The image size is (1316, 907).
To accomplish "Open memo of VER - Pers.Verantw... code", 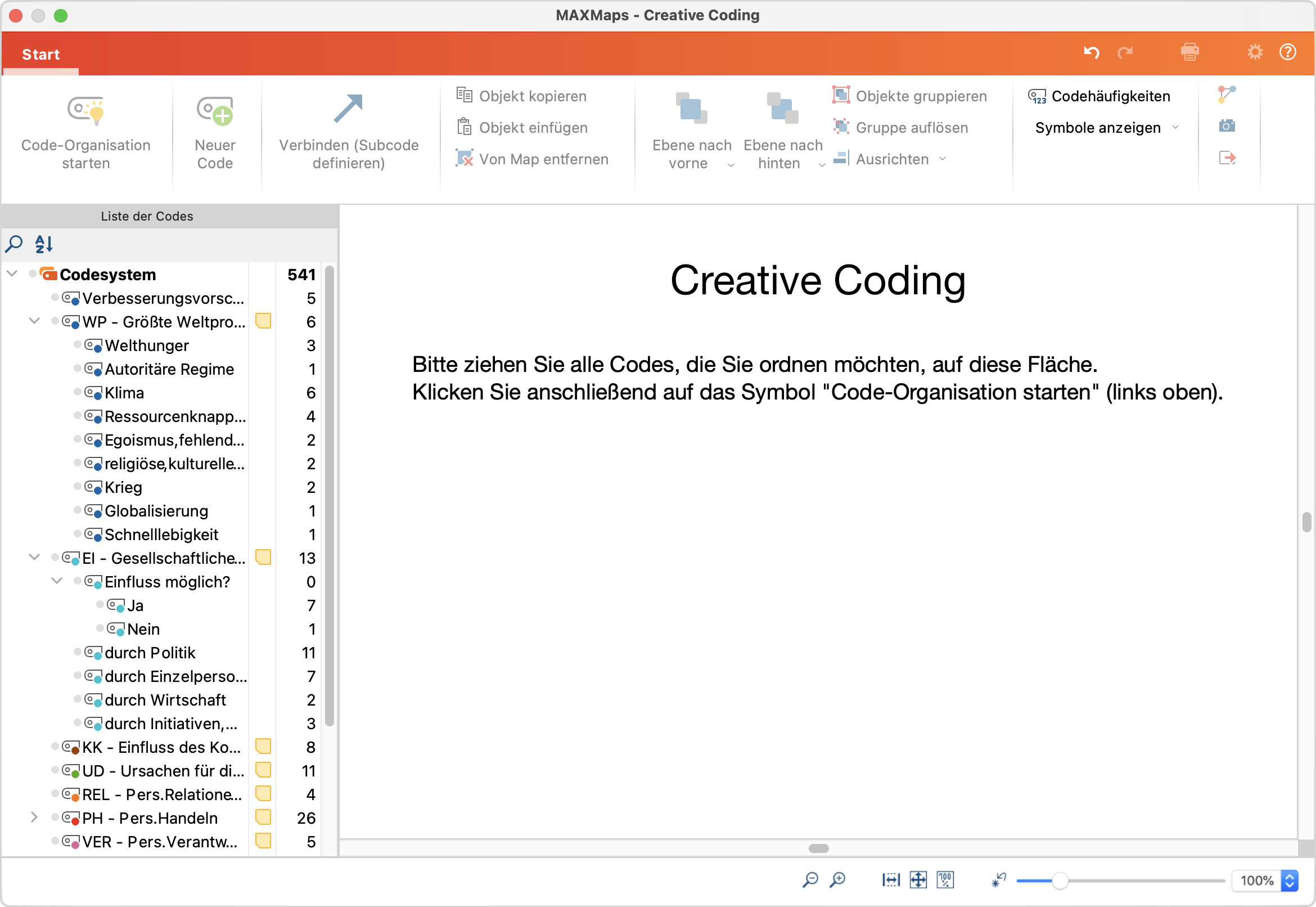I will click(263, 841).
